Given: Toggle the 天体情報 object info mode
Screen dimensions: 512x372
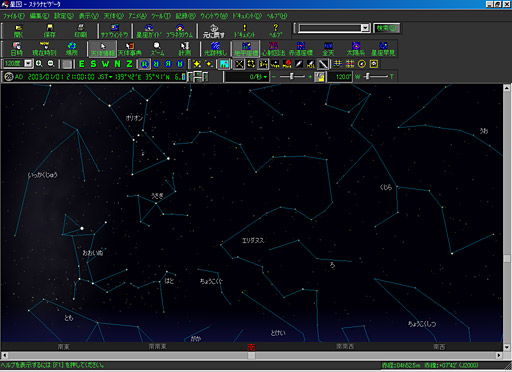Looking at the screenshot, I should 102,49.
